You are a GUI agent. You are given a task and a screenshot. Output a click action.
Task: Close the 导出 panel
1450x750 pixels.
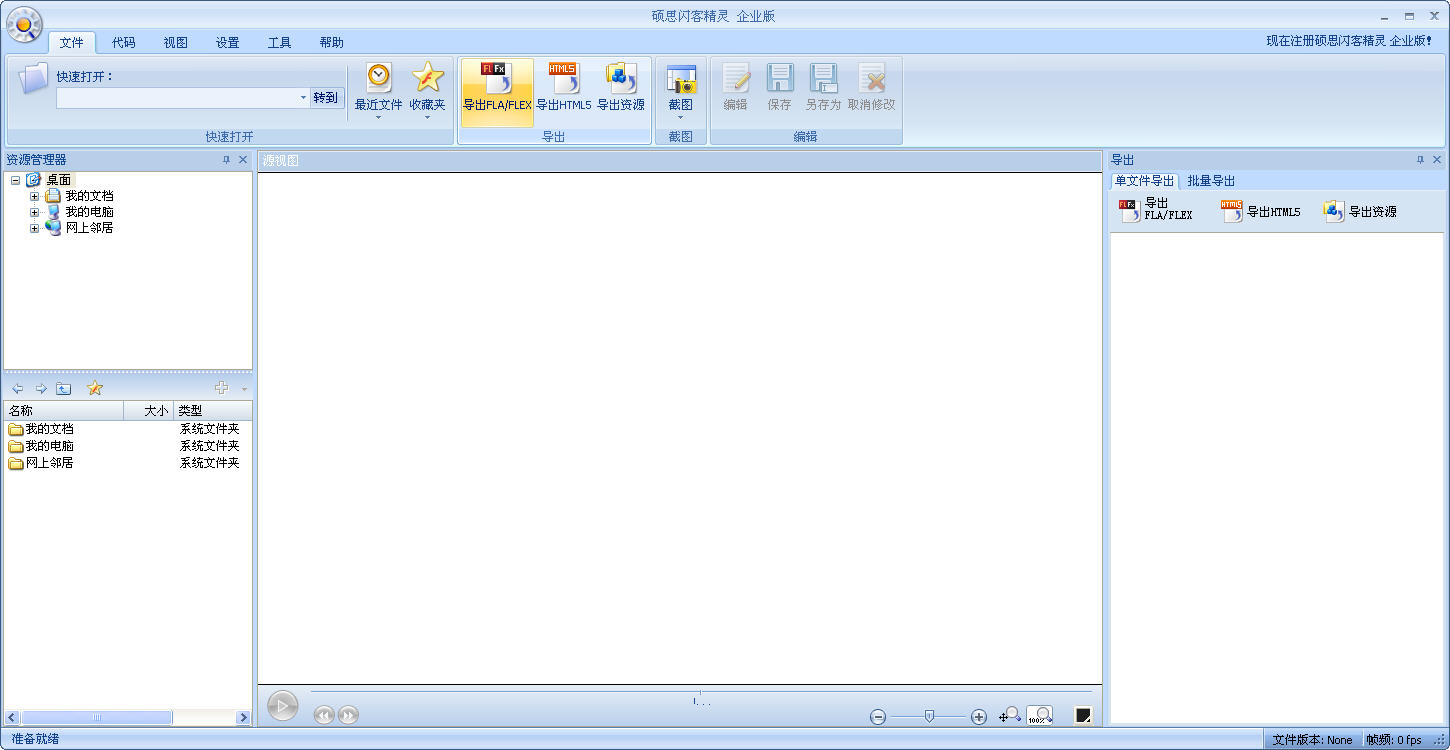[1437, 160]
